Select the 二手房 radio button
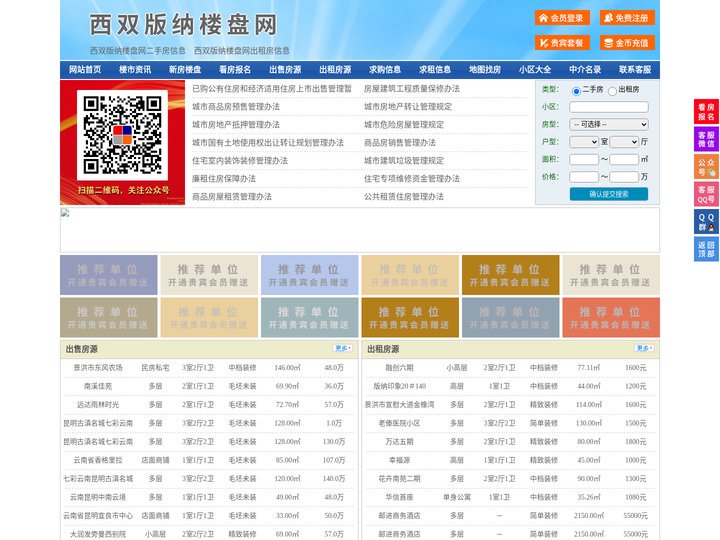The height and width of the screenshot is (540, 720). point(576,91)
